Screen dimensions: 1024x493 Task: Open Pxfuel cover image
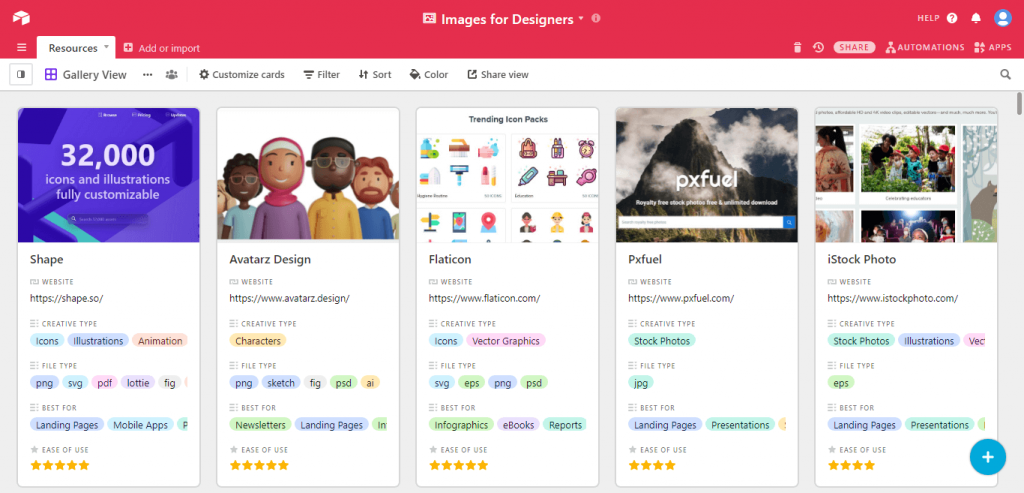[707, 175]
